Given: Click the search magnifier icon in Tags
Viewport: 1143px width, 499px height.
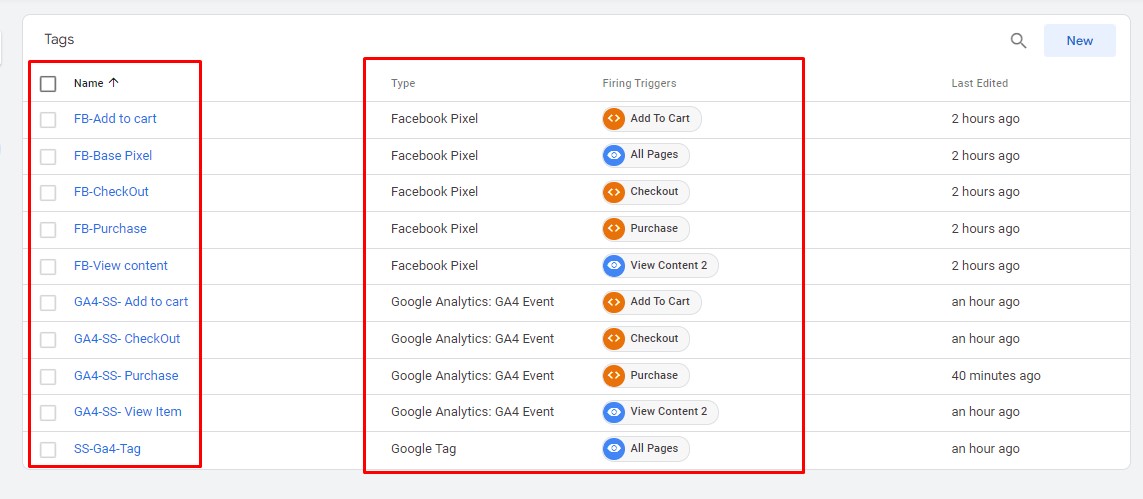Looking at the screenshot, I should (x=1018, y=41).
